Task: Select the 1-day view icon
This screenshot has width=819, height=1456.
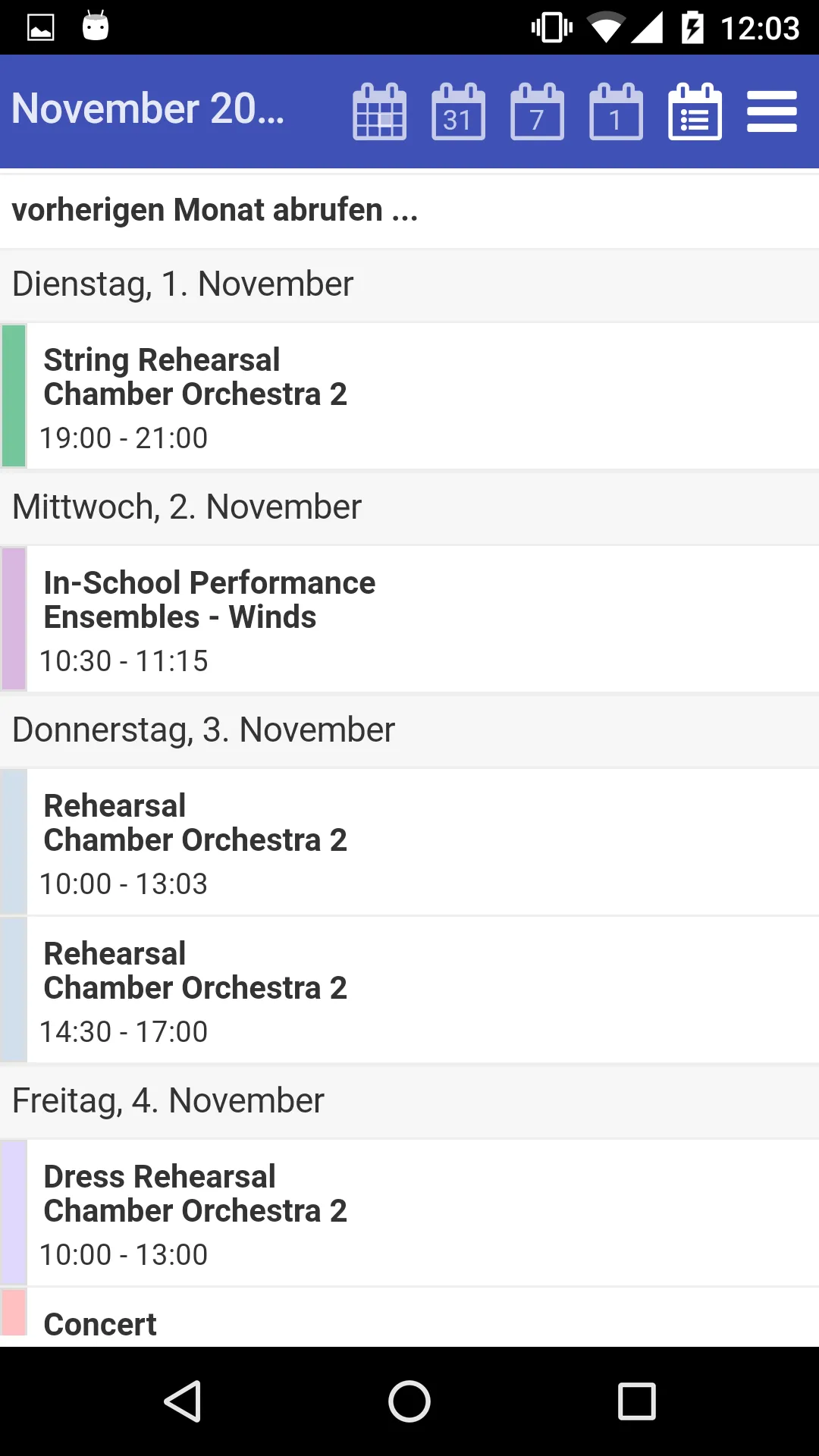Action: (x=617, y=111)
